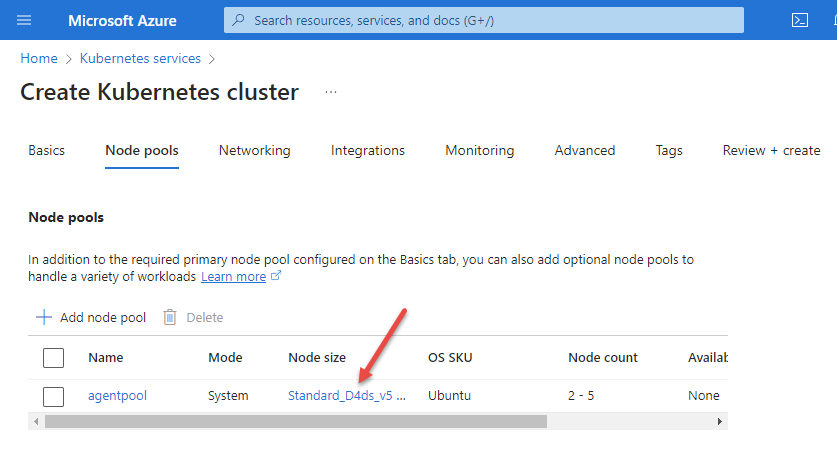The height and width of the screenshot is (475, 837).
Task: Launch Cloud Shell from top bar
Action: [799, 20]
